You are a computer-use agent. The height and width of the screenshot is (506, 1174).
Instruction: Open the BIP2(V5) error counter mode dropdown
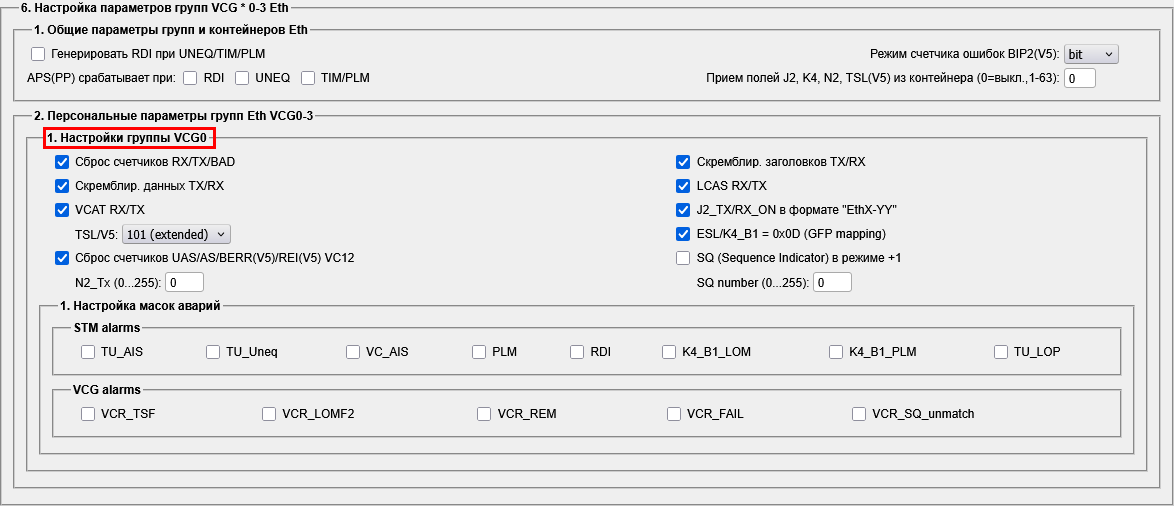click(x=1090, y=54)
